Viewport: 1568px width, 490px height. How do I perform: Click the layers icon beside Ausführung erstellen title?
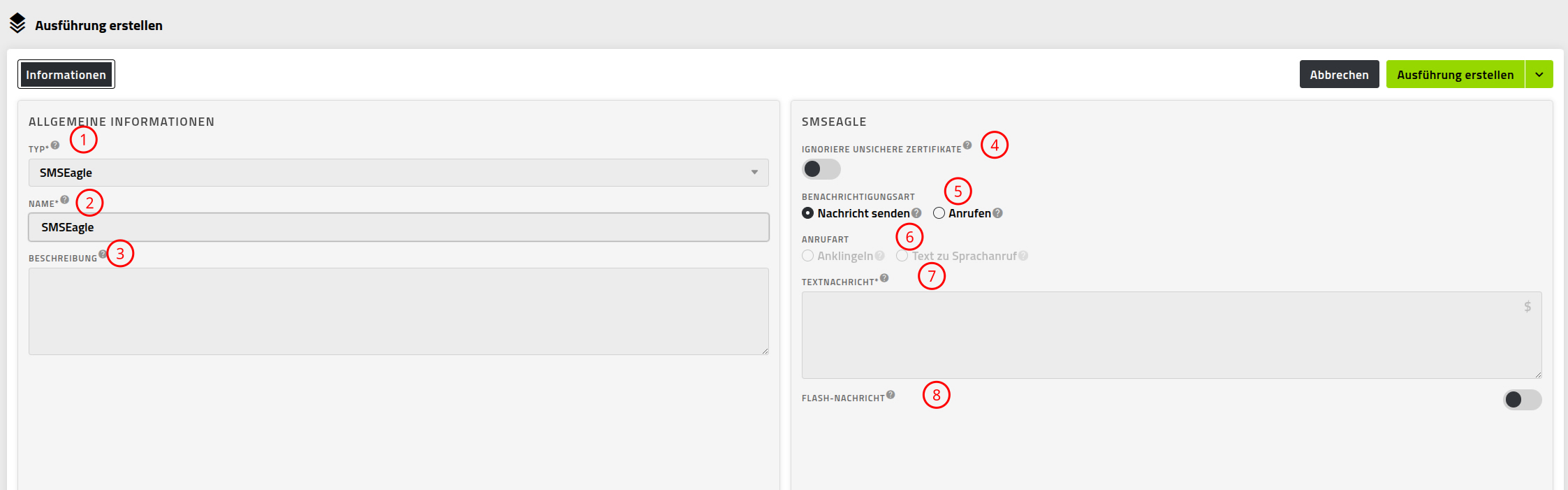coord(17,24)
